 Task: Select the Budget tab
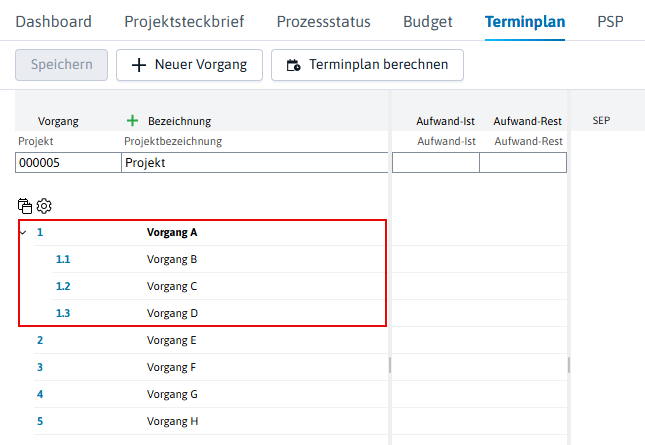pos(428,21)
